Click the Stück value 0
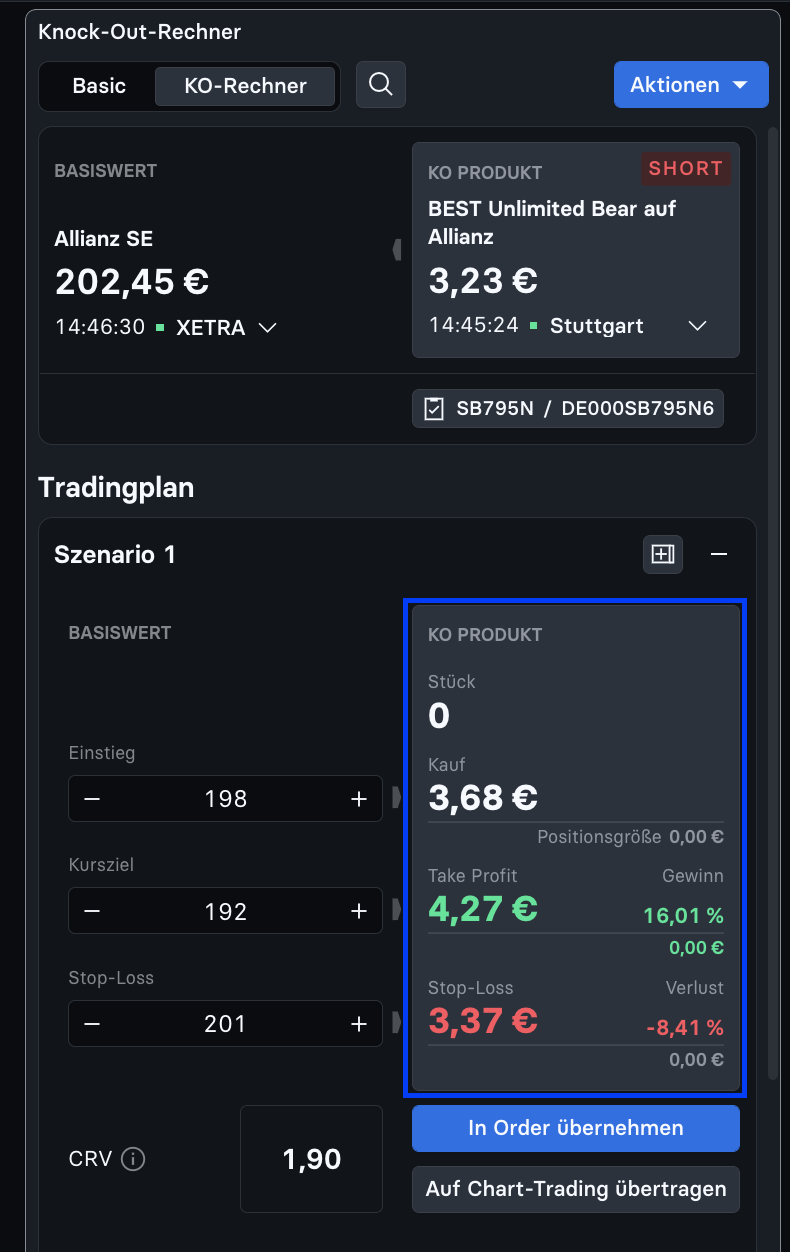The width and height of the screenshot is (790, 1252). point(439,716)
